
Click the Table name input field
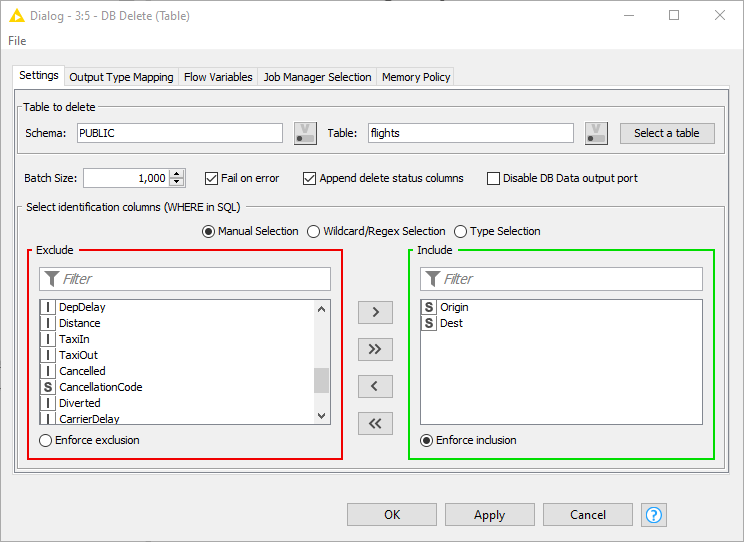tap(471, 133)
